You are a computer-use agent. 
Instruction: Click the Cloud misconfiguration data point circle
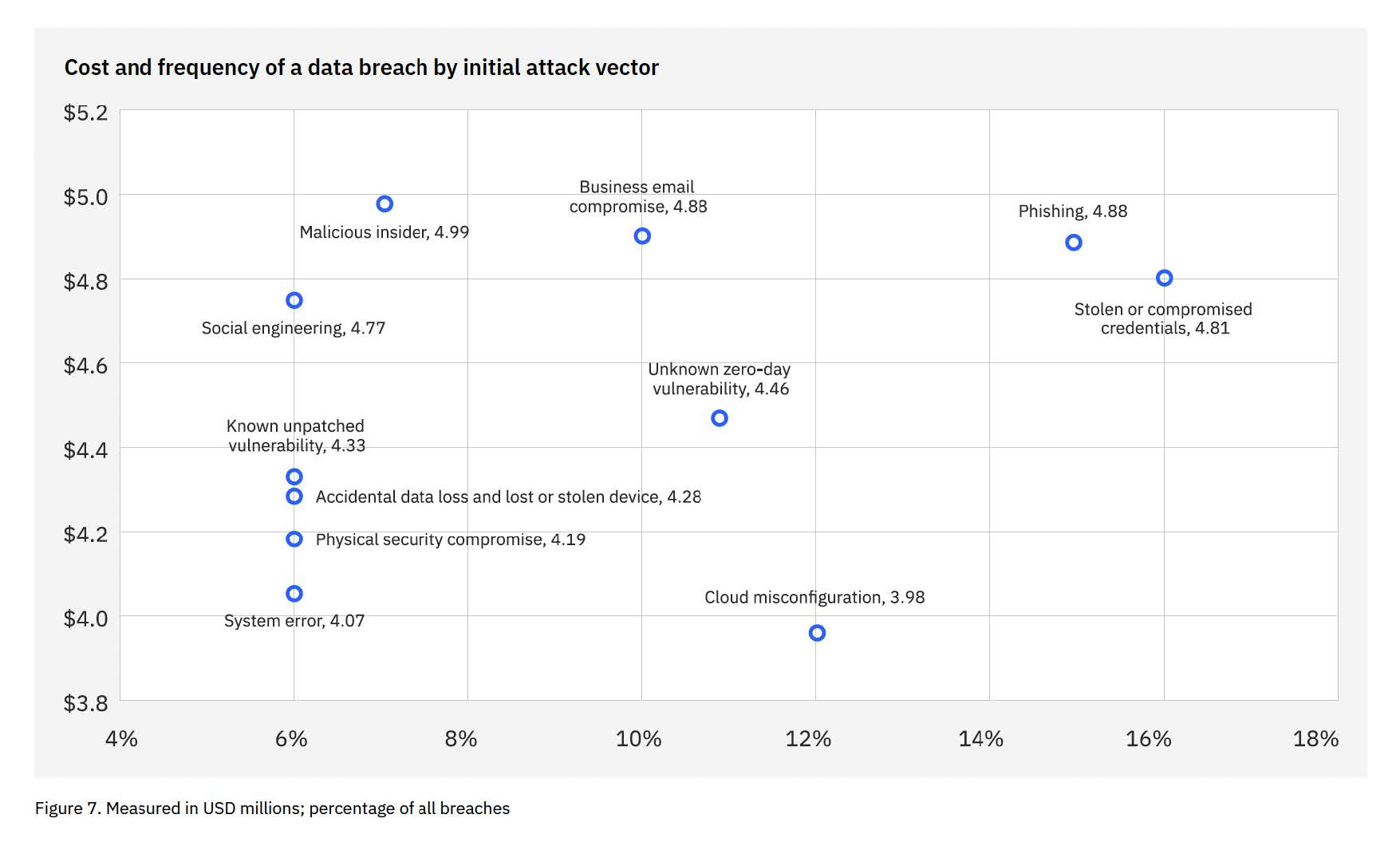(x=817, y=633)
